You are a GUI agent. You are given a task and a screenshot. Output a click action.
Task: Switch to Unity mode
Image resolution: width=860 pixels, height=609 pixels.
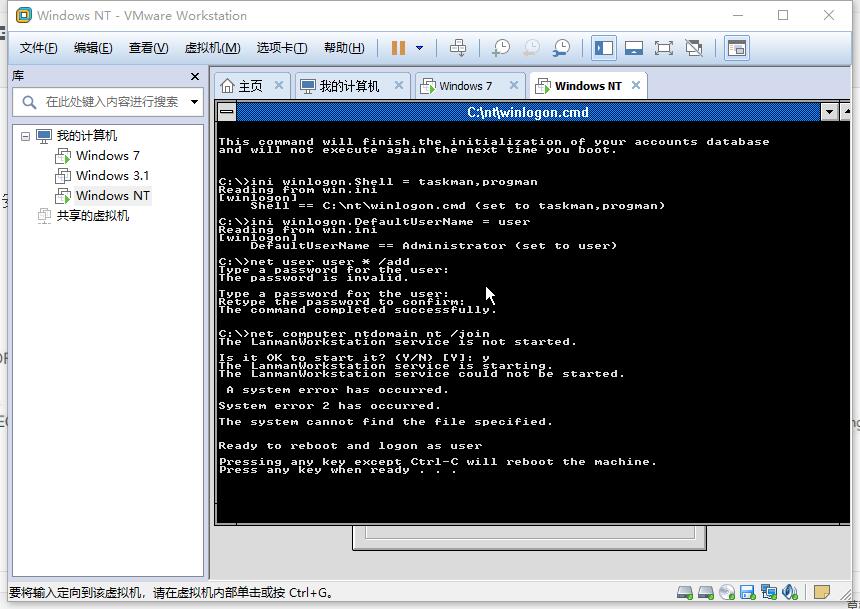tap(694, 48)
